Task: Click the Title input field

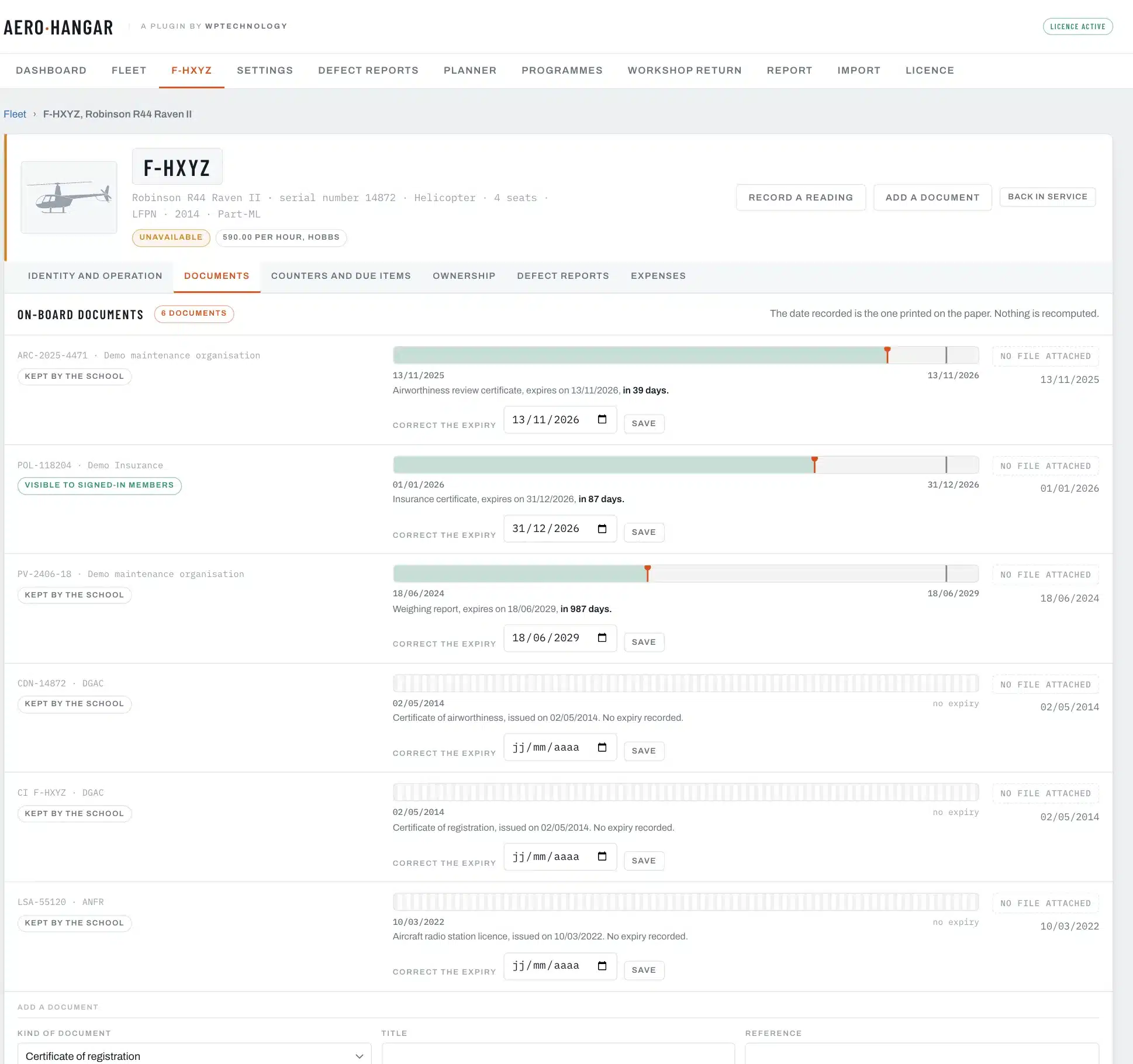Action: point(558,1054)
